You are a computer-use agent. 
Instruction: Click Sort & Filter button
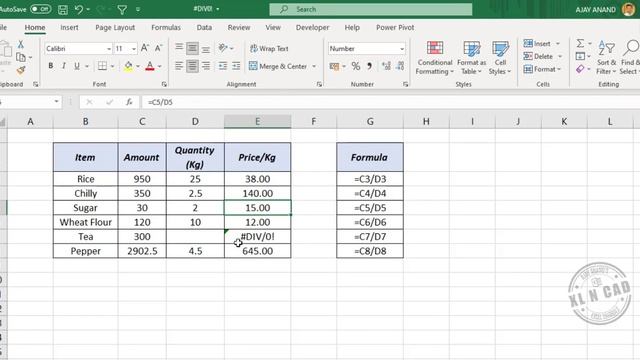(x=606, y=58)
